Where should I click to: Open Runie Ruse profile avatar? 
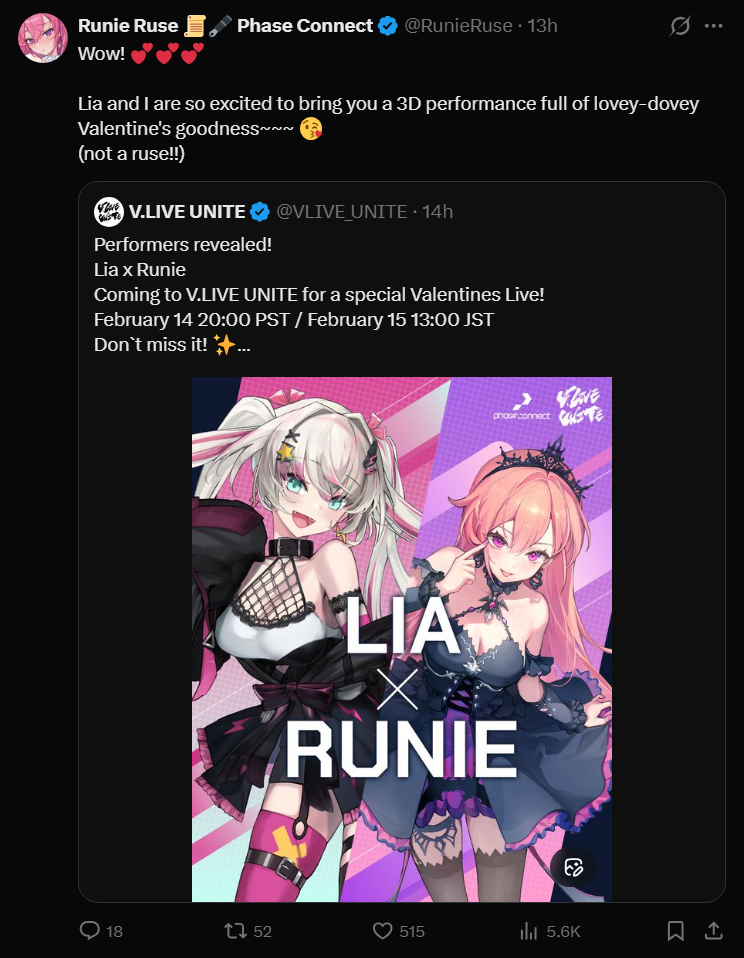pyautogui.click(x=43, y=38)
